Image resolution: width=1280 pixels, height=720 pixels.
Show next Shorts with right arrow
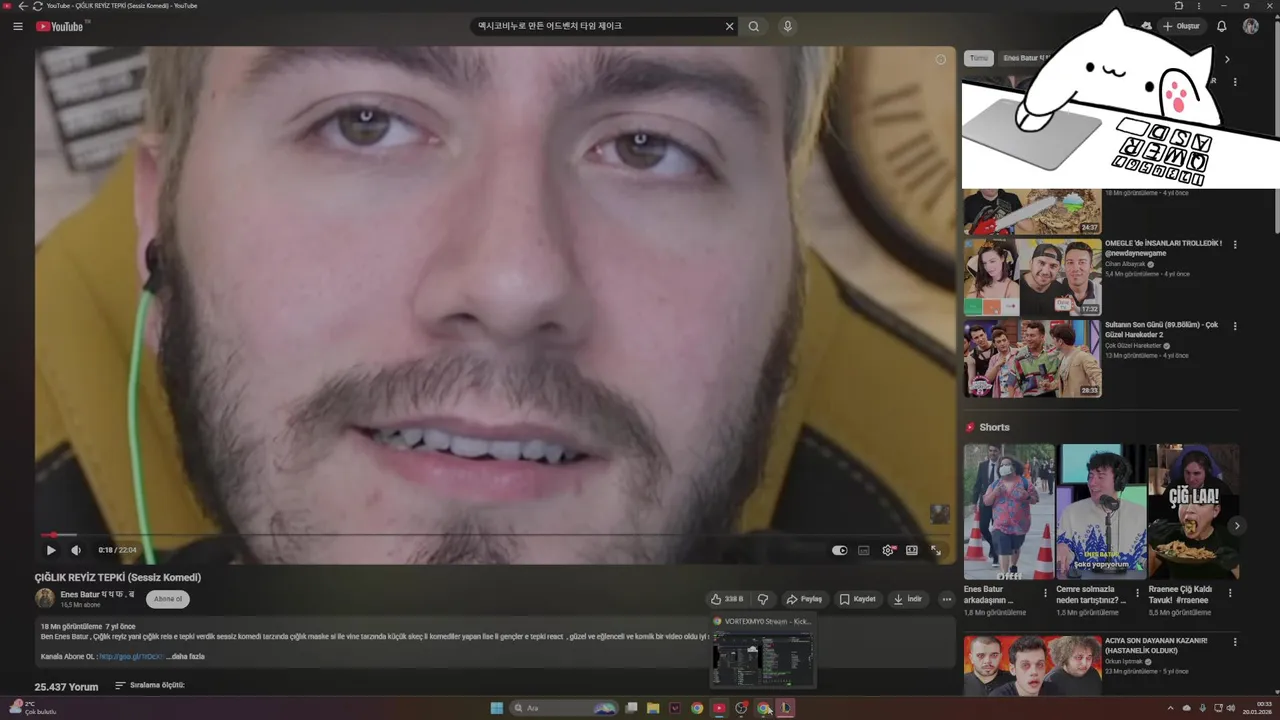tap(1237, 526)
